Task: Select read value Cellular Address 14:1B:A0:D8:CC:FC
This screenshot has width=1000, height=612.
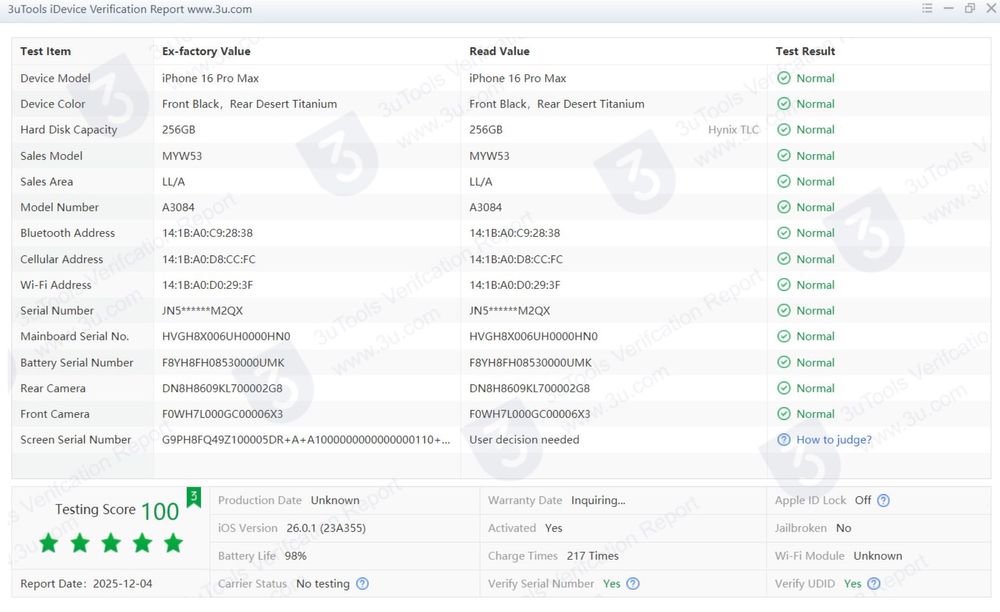Action: [516, 259]
